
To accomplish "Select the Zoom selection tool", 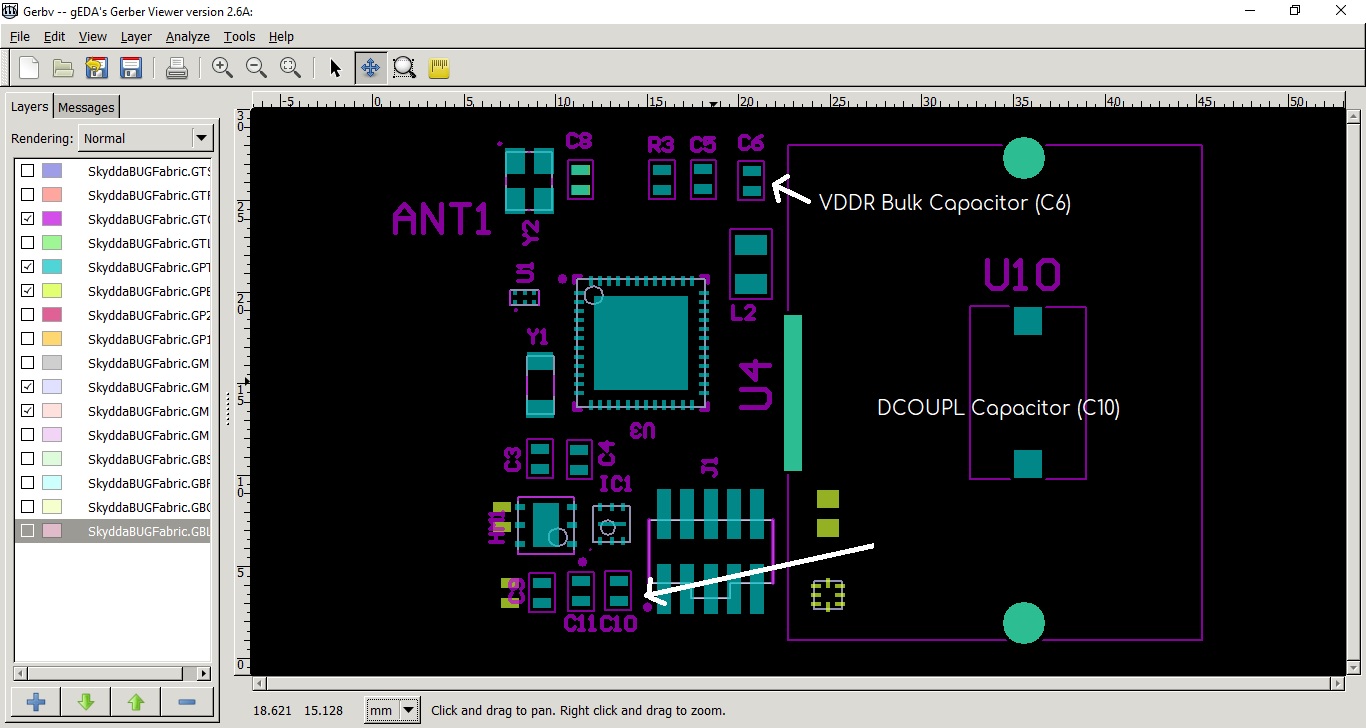I will click(404, 67).
